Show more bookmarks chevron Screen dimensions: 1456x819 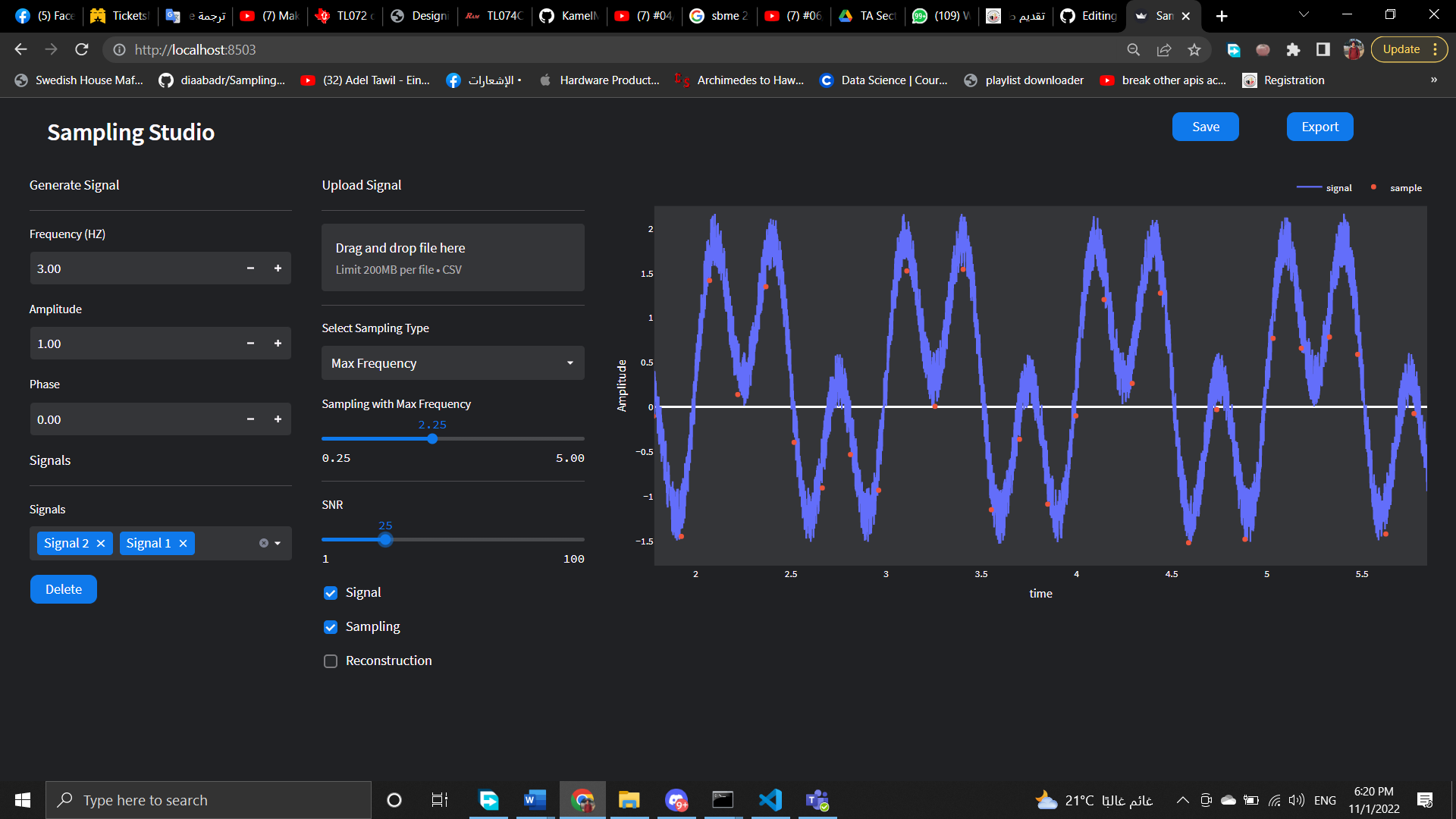point(1433,80)
